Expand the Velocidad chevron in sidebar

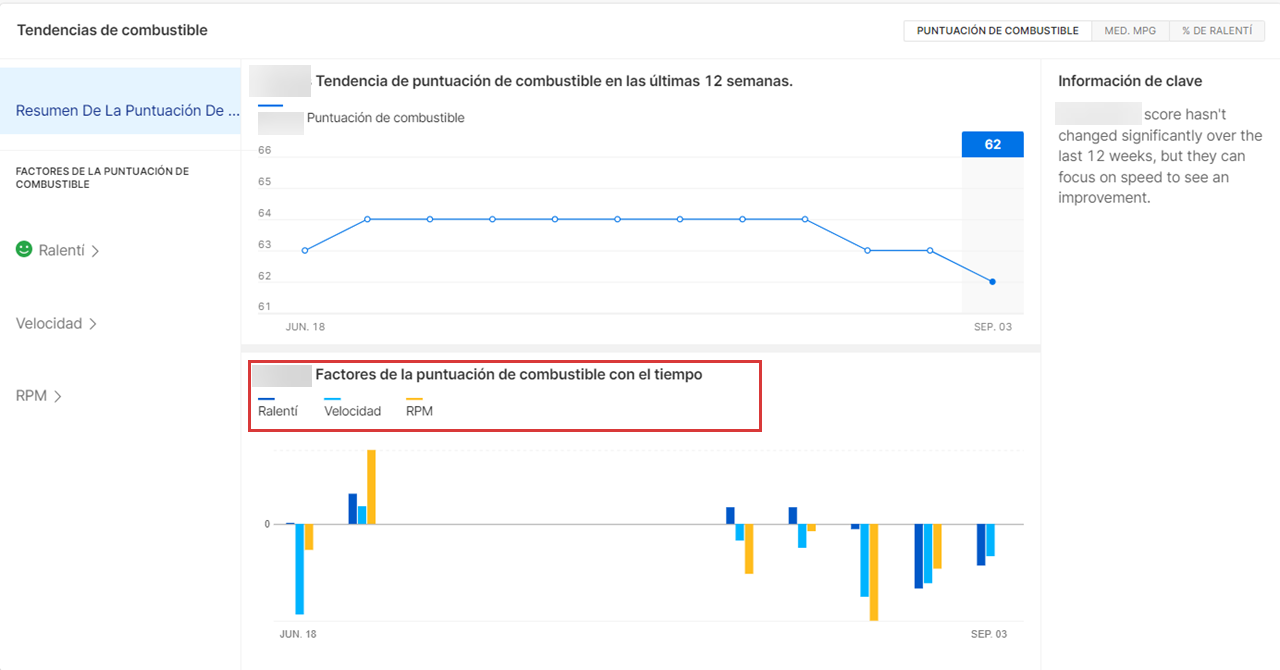pyautogui.click(x=92, y=324)
